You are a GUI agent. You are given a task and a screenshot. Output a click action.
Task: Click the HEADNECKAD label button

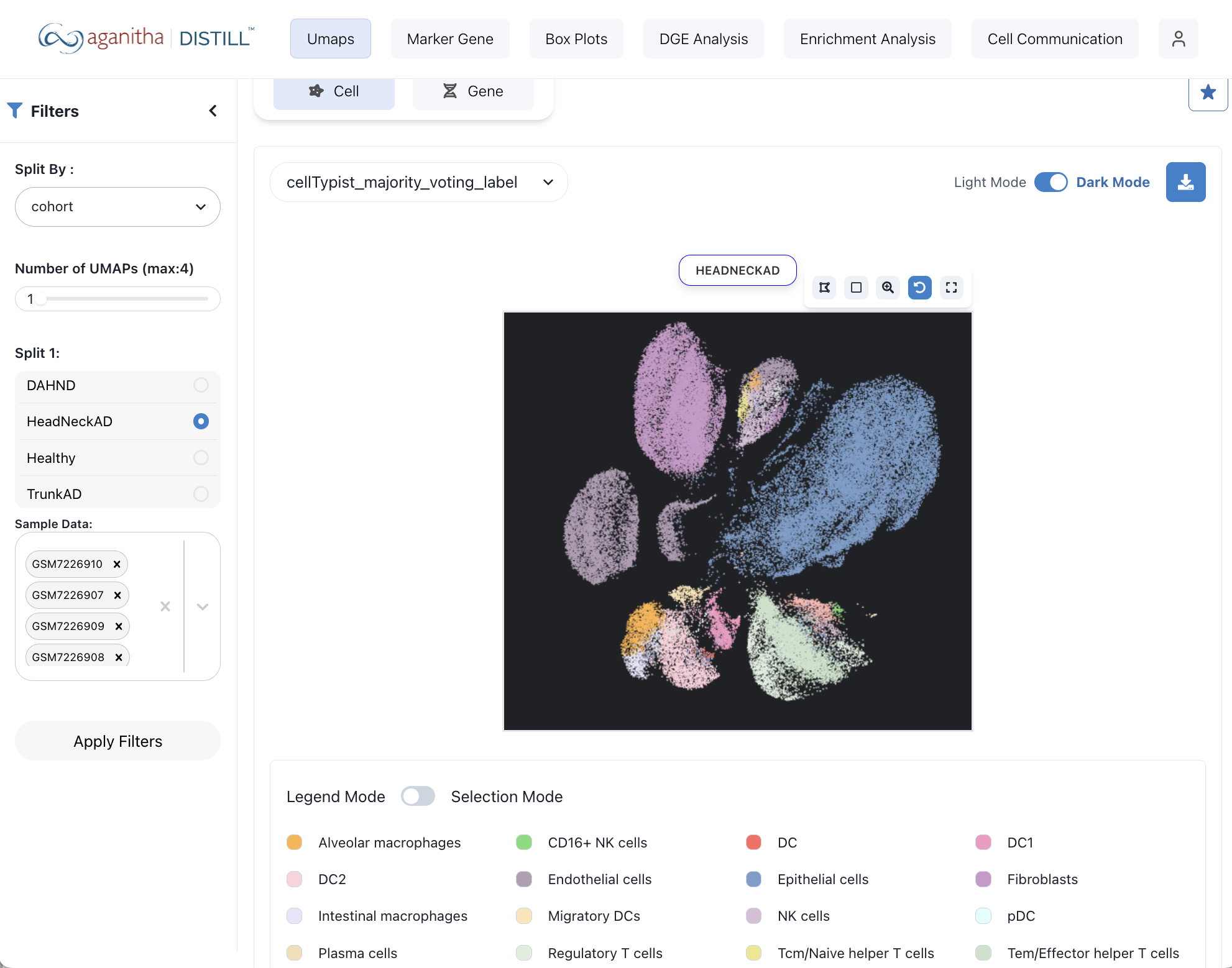pyautogui.click(x=737, y=270)
